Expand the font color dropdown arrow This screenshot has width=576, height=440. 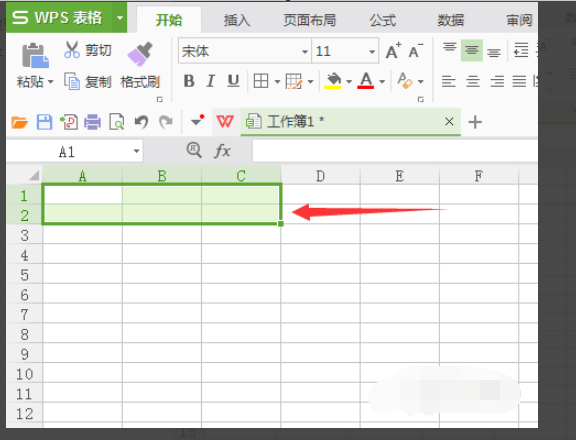382,82
